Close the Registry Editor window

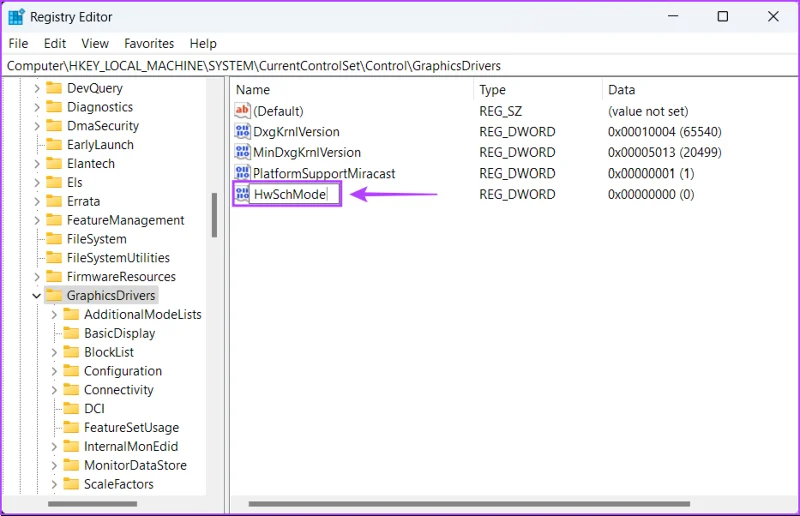tap(773, 16)
